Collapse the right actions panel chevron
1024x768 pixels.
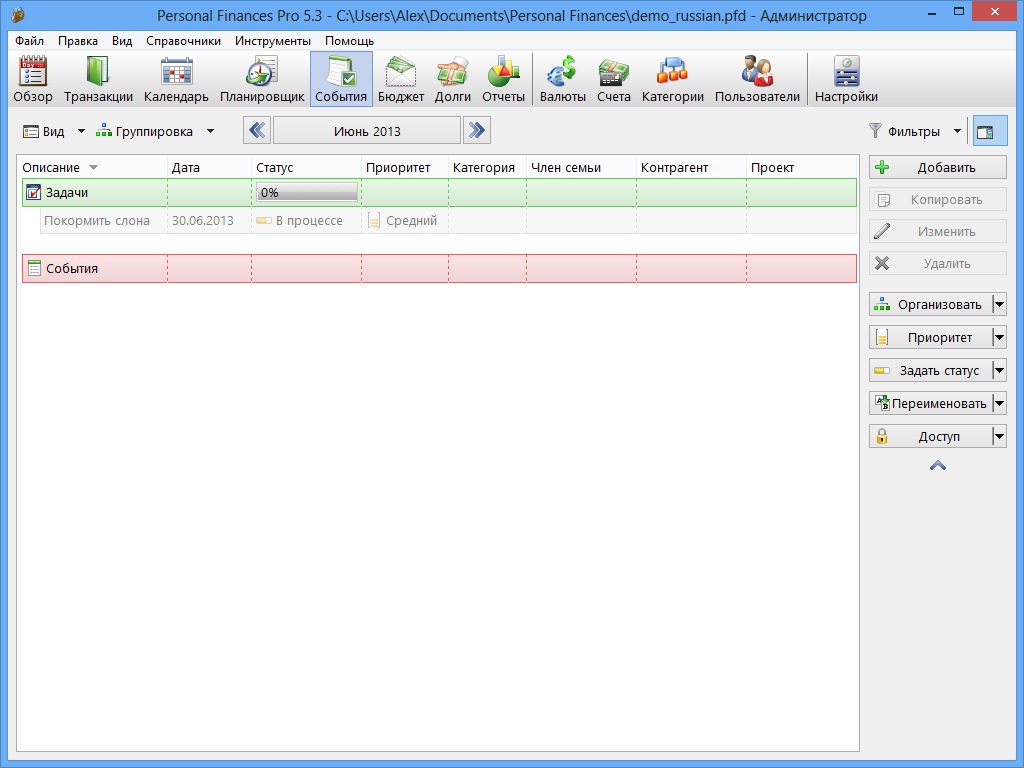click(938, 465)
